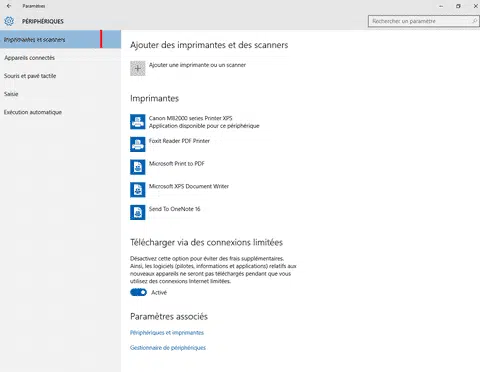Viewport: 480px width, 372px height.
Task: Open the Périphériques et imprimantes link
Action: coord(167,333)
